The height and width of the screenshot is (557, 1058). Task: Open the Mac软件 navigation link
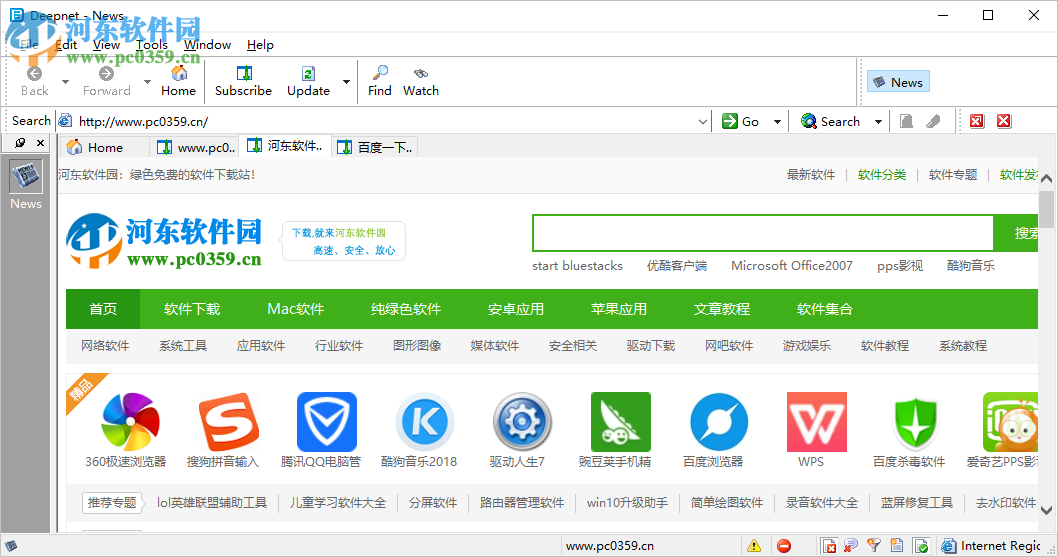pyautogui.click(x=296, y=309)
